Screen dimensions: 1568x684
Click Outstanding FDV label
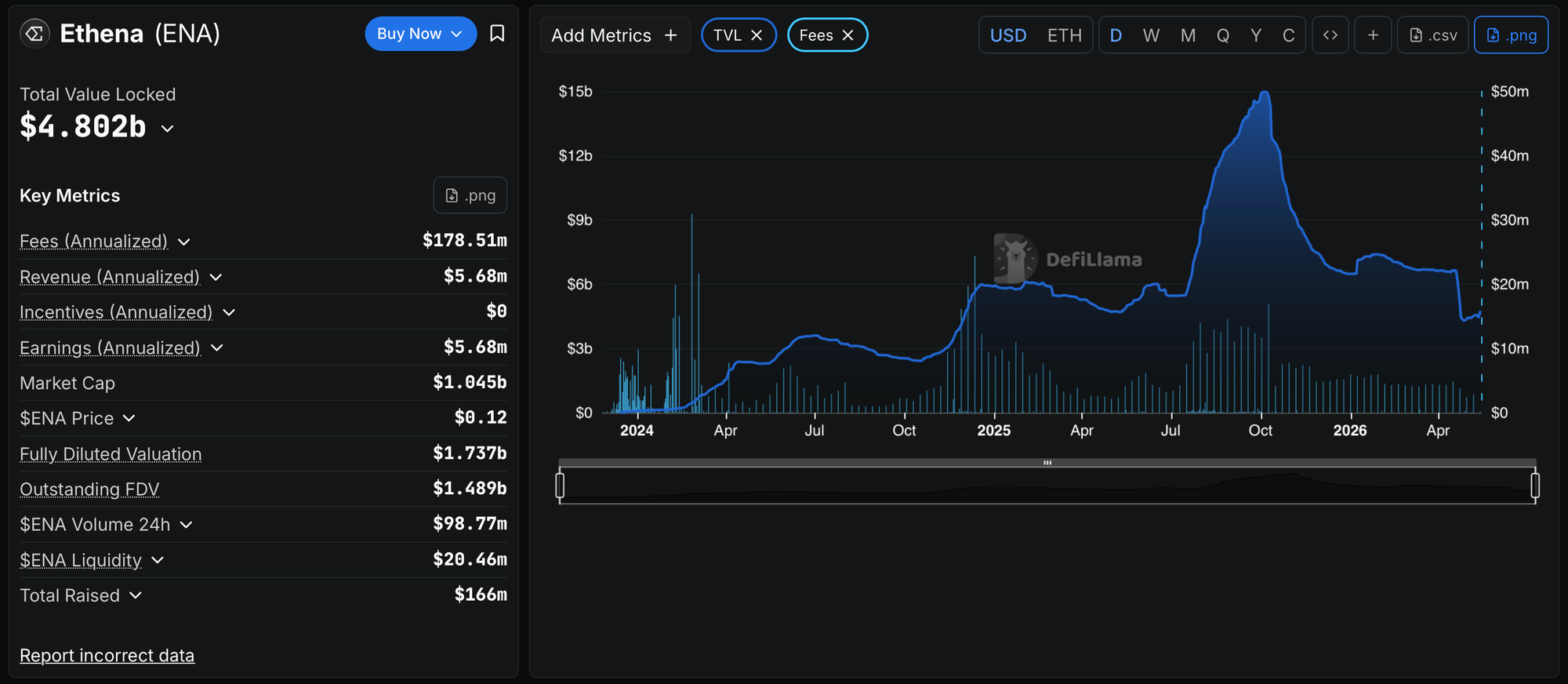(x=89, y=489)
